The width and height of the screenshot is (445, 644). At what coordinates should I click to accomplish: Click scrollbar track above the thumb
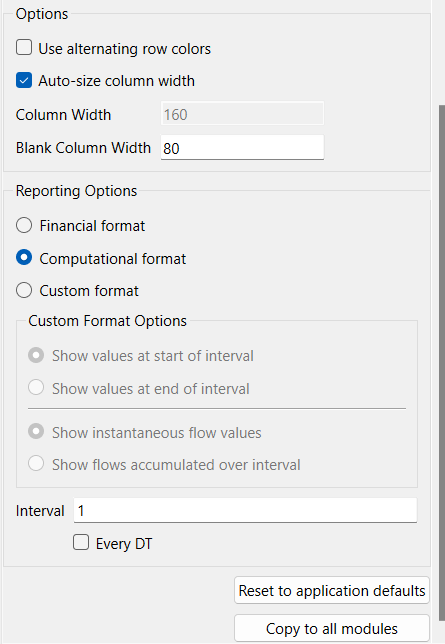point(442,53)
